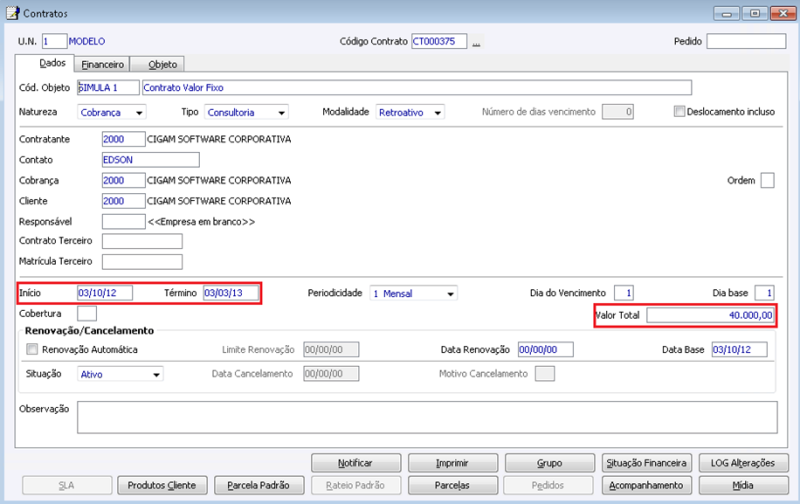Click the Ordem field

pos(767,181)
